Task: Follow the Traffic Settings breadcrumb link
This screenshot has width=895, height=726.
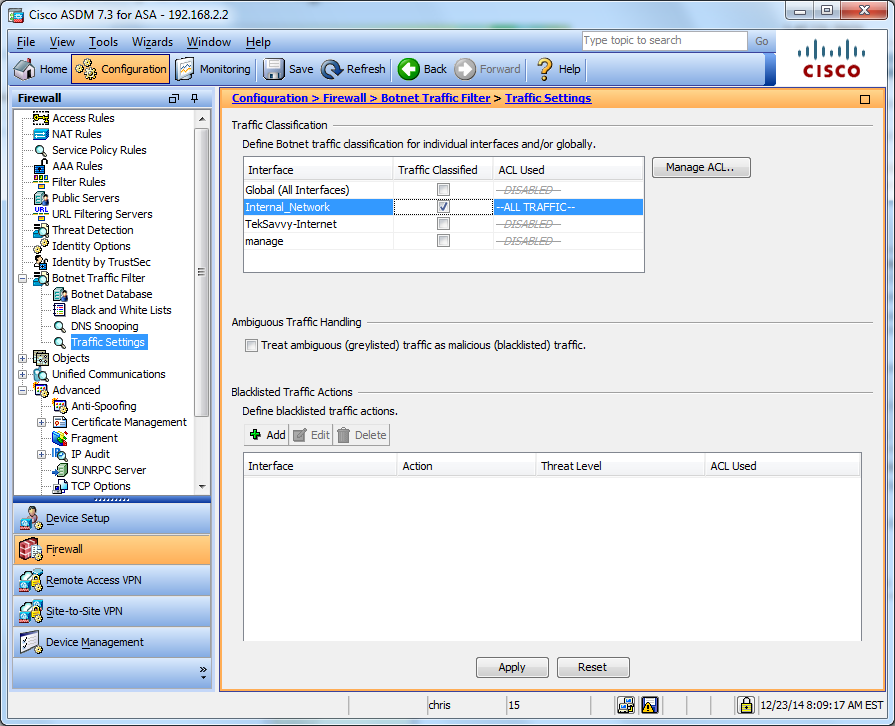Action: (x=548, y=98)
